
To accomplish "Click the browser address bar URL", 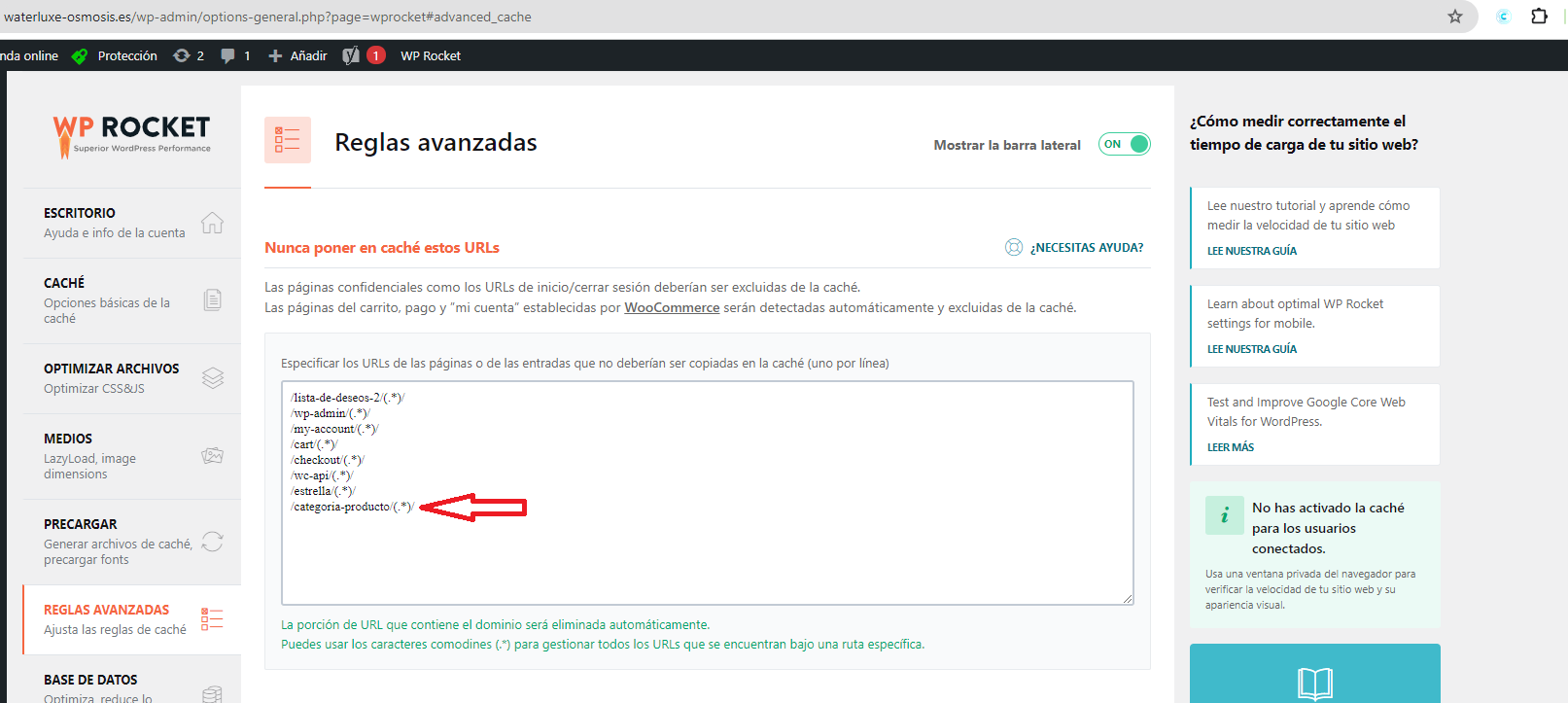I will coord(267,17).
